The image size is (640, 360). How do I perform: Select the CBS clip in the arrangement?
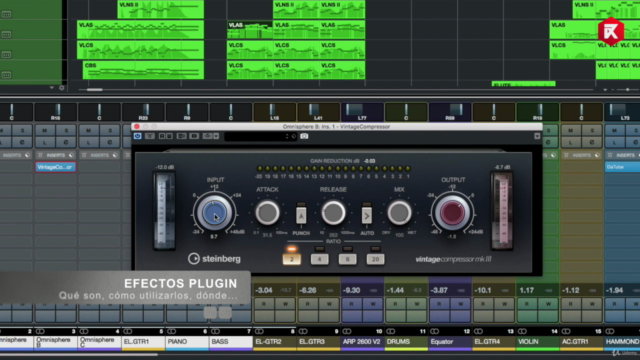(x=143, y=70)
